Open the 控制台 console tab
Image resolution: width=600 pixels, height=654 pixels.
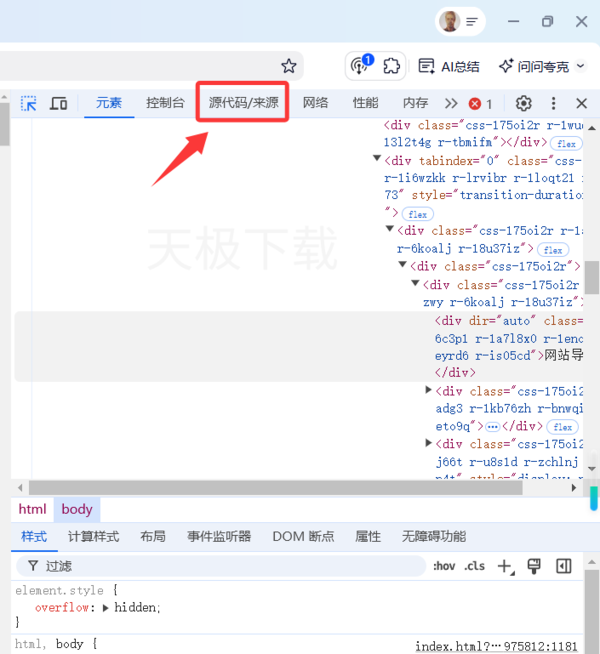[165, 103]
